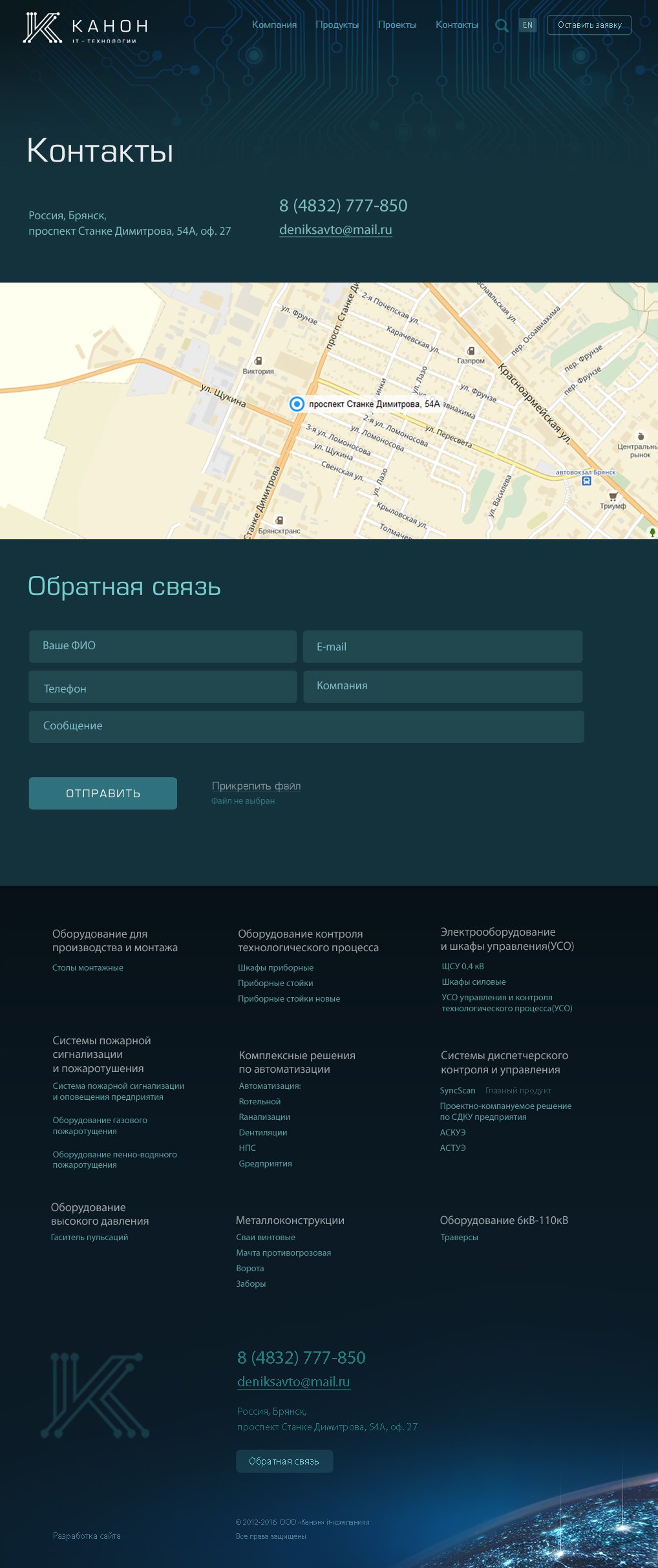658x1568 pixels.
Task: Open Ранализации footer link
Action: pyautogui.click(x=264, y=1117)
